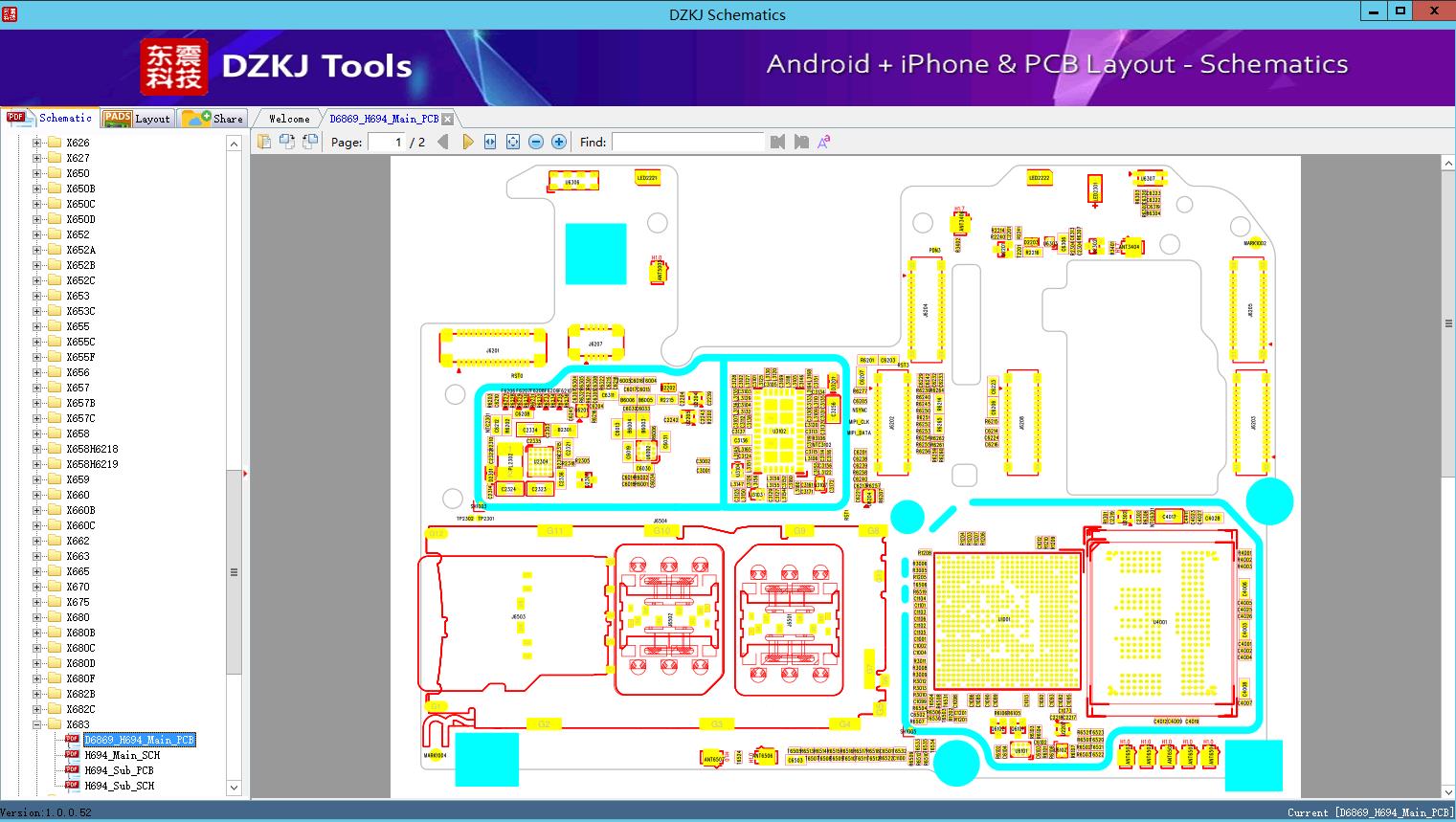Select the X657B folder
The image size is (1456, 822).
click(x=80, y=403)
